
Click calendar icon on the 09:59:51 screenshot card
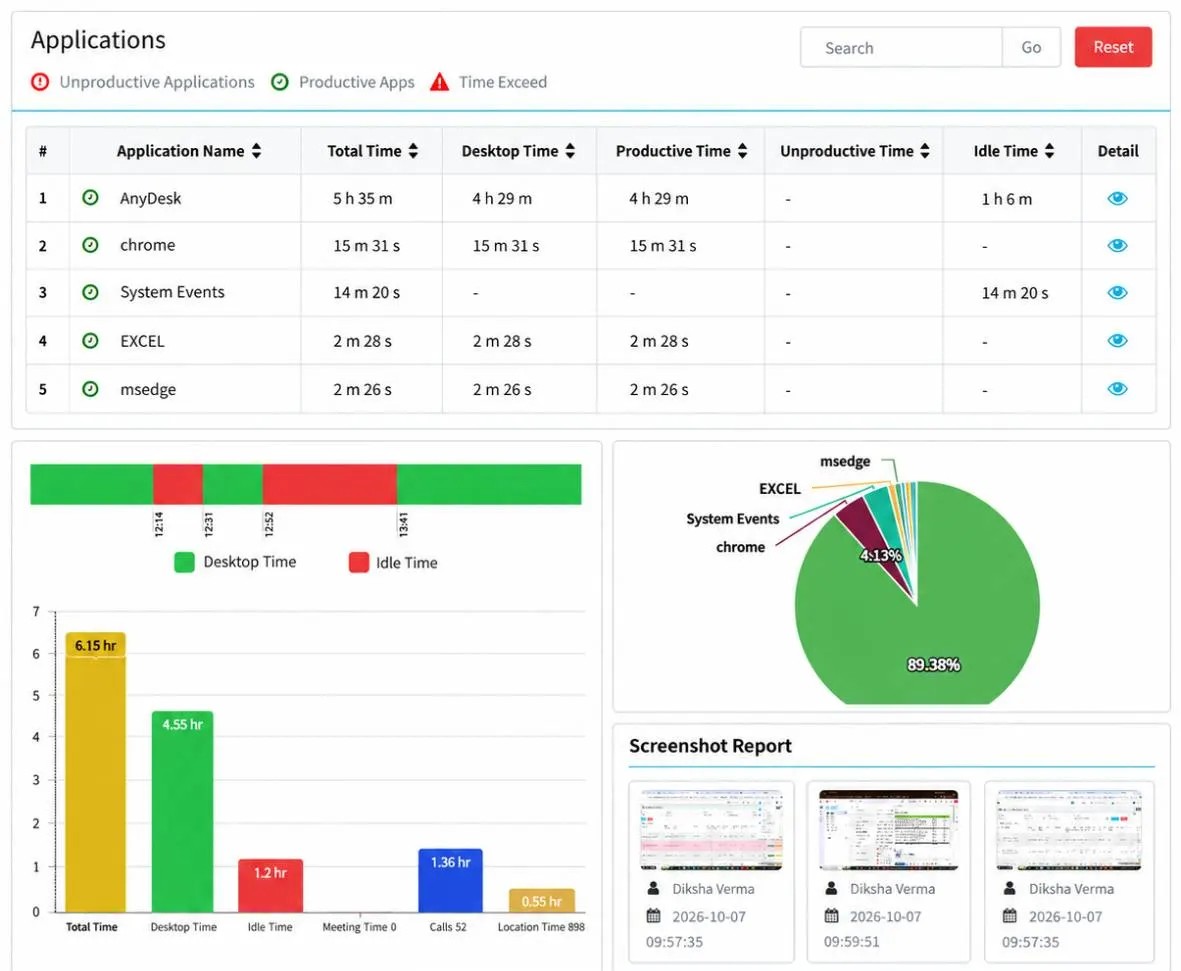(831, 915)
